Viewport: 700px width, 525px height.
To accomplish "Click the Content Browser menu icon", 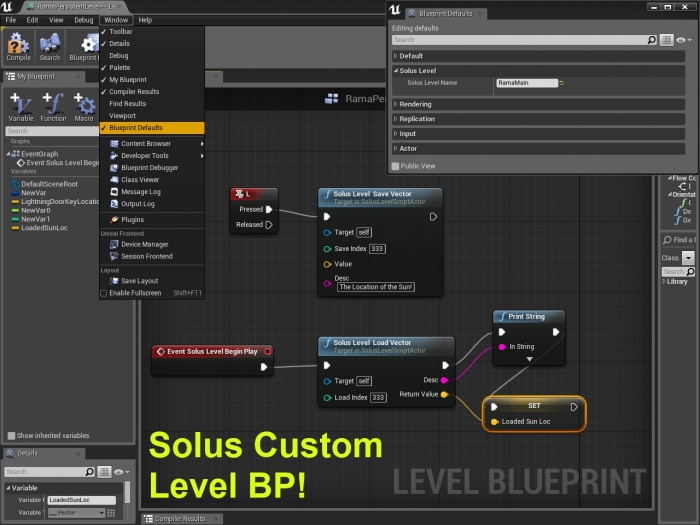I will point(114,144).
